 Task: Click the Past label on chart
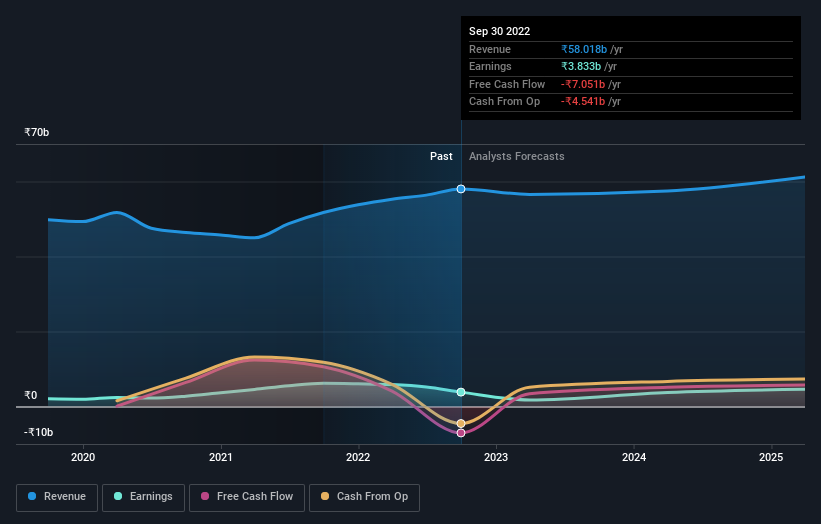coord(441,157)
